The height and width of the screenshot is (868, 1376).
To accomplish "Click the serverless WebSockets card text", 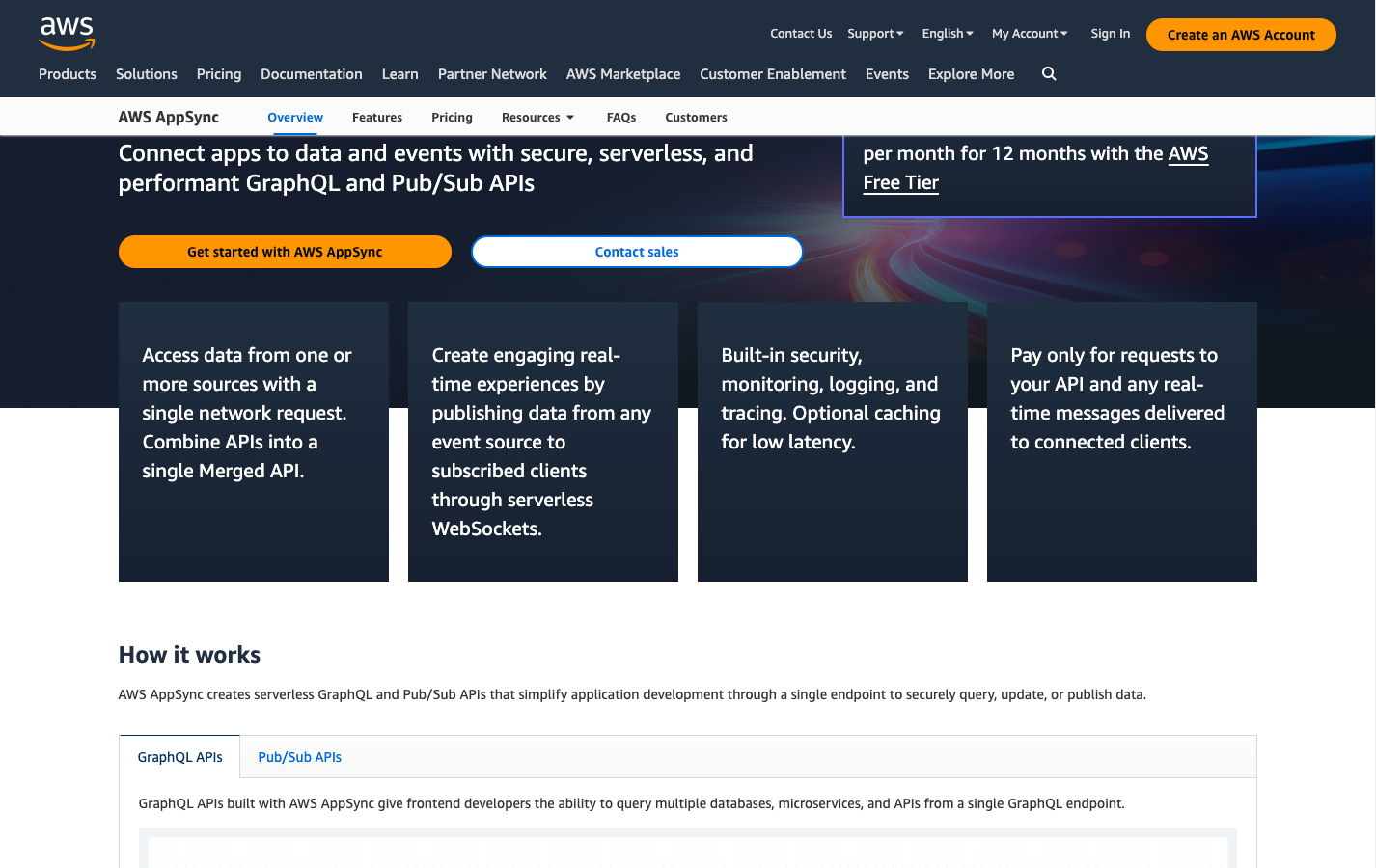I will coord(541,442).
